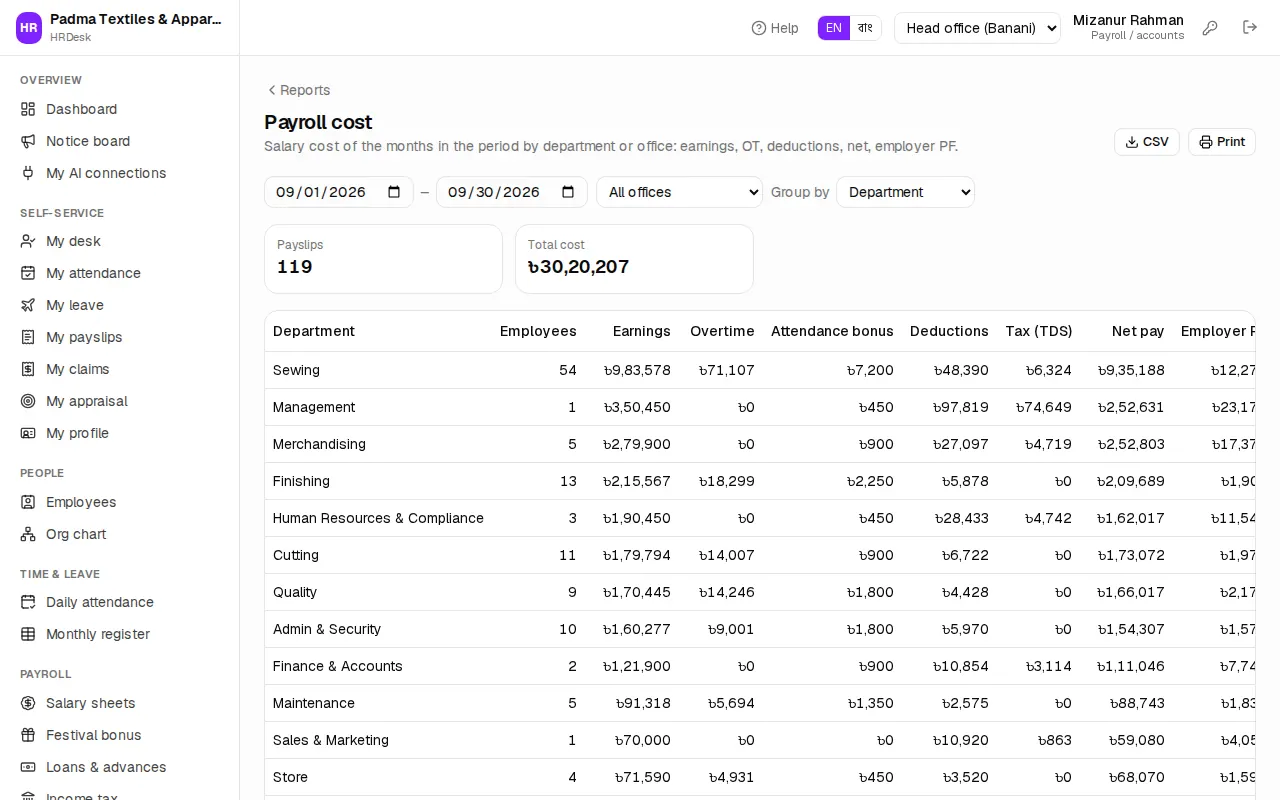This screenshot has width=1280, height=800.
Task: Open My desk in the sidebar
Action: point(73,241)
